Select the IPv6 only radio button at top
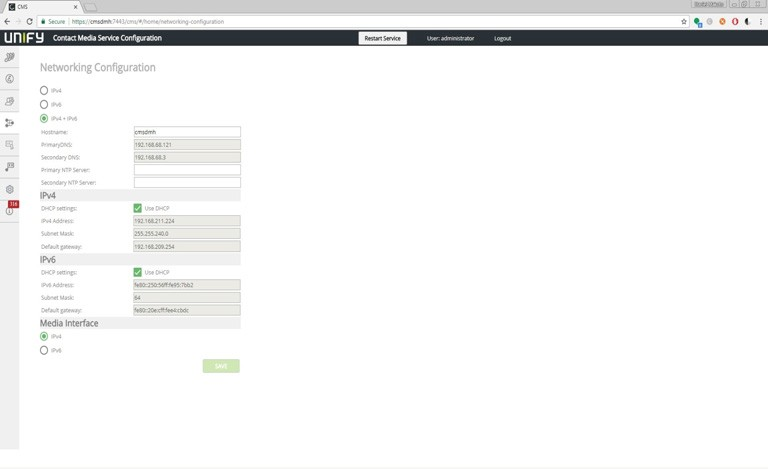Image resolution: width=768 pixels, height=469 pixels. tap(44, 104)
